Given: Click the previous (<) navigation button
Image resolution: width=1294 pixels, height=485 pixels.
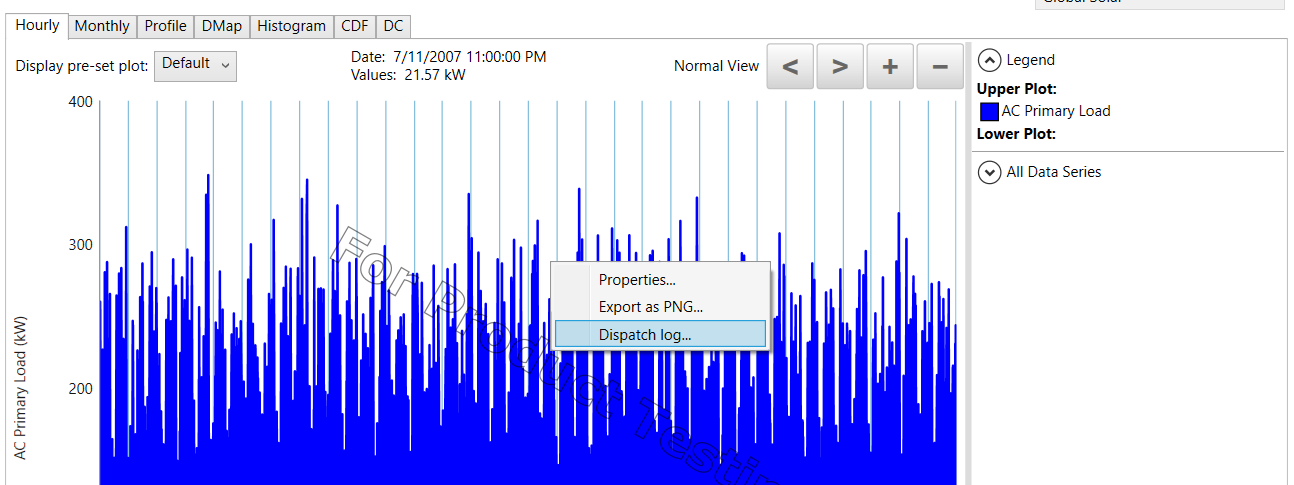Looking at the screenshot, I should point(790,67).
